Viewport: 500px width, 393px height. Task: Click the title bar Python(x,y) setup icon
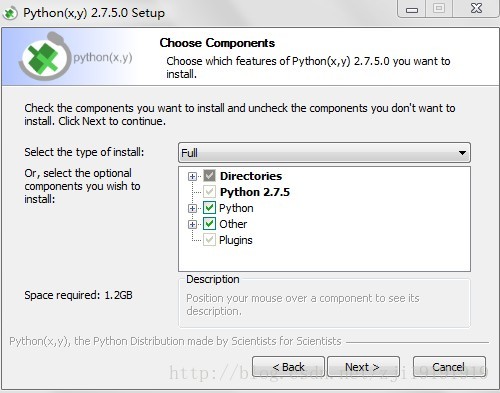(10, 13)
